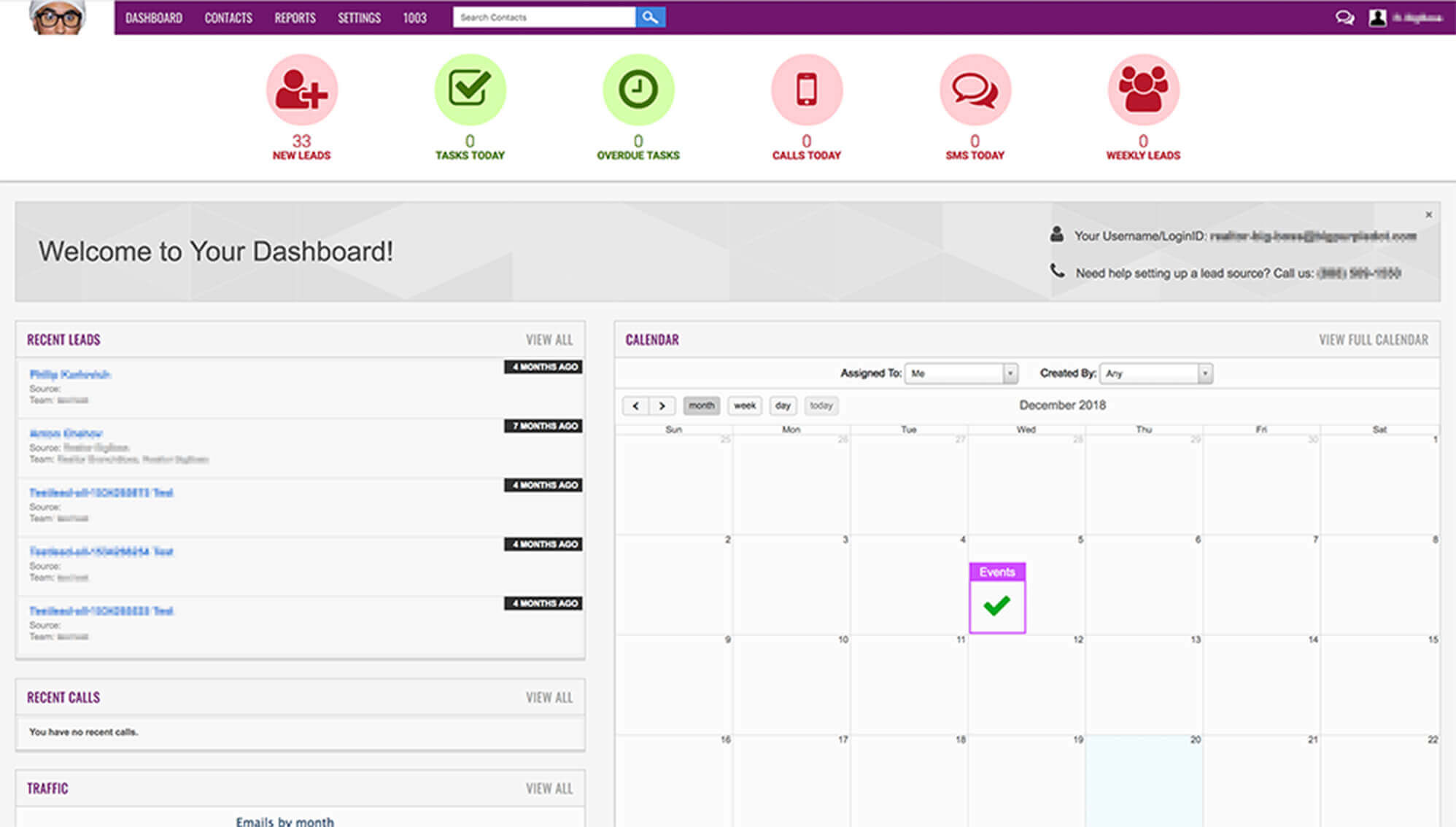Click the Search Contacts input field
Screen dimensions: 1456x827
tap(543, 17)
